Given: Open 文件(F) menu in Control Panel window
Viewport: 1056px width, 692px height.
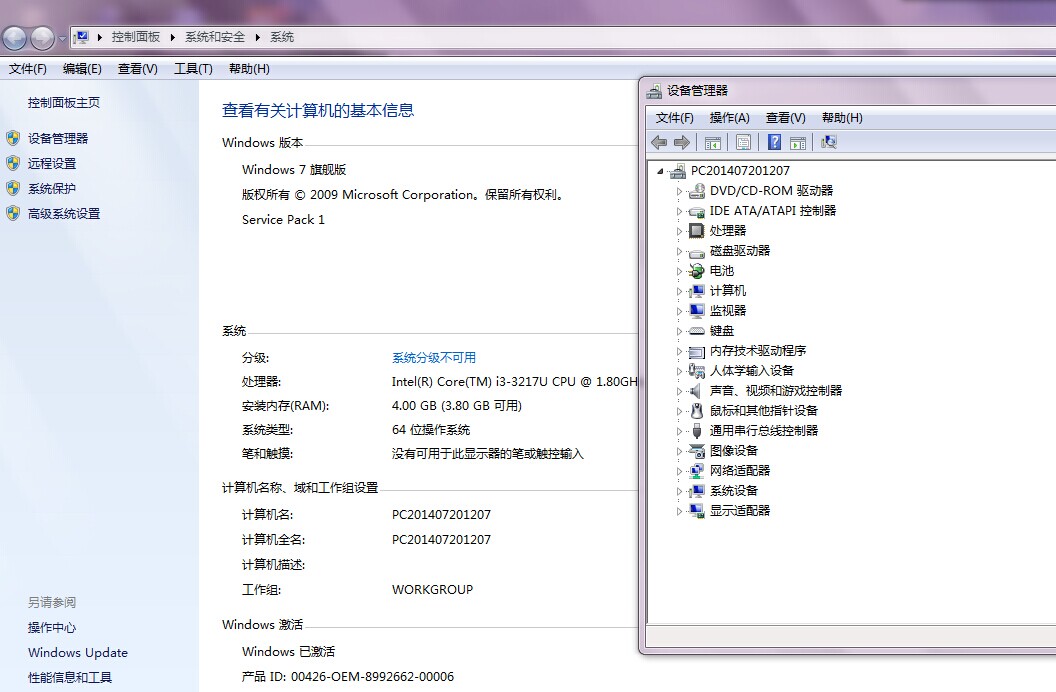Looking at the screenshot, I should tap(28, 69).
